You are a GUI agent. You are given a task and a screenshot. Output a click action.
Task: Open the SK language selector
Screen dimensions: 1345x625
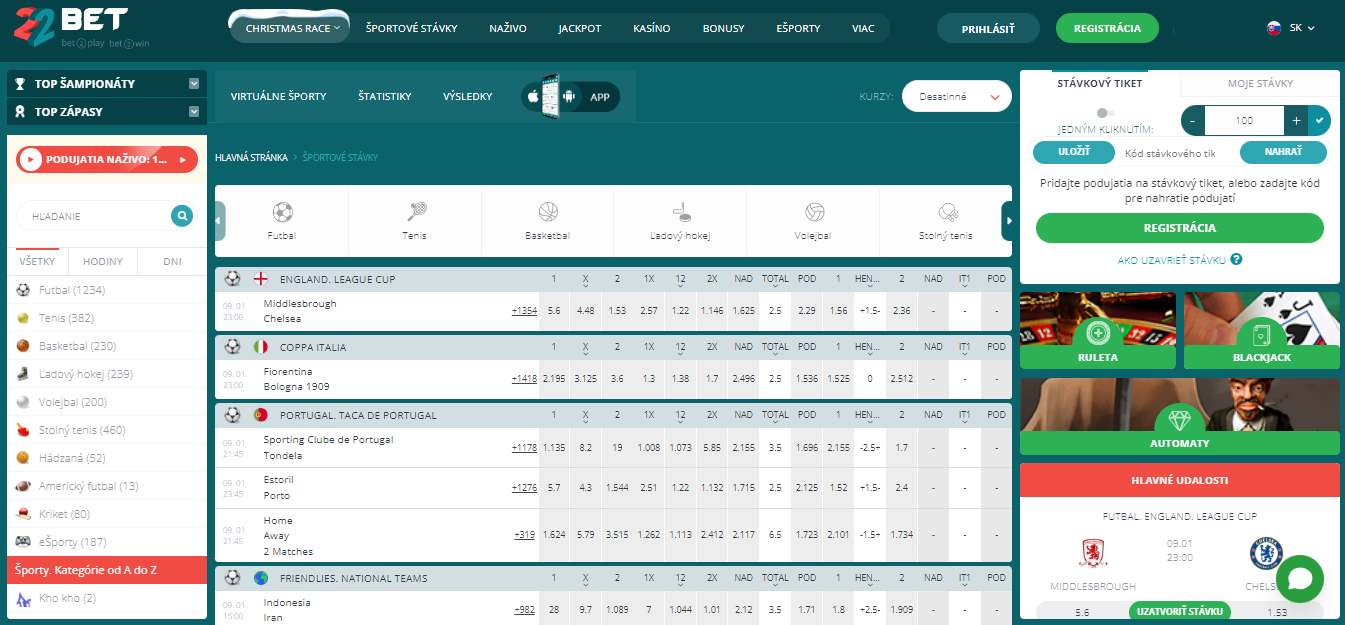click(1289, 28)
